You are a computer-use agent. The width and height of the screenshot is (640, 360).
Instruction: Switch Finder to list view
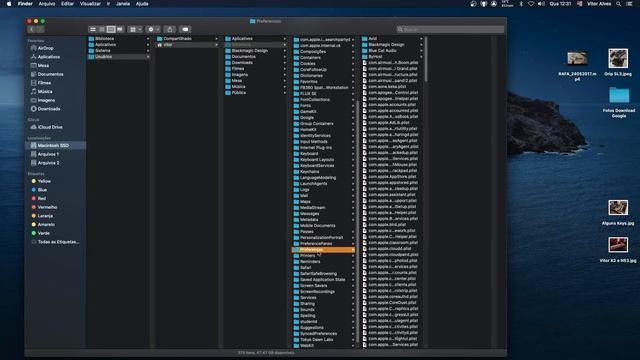tap(102, 29)
